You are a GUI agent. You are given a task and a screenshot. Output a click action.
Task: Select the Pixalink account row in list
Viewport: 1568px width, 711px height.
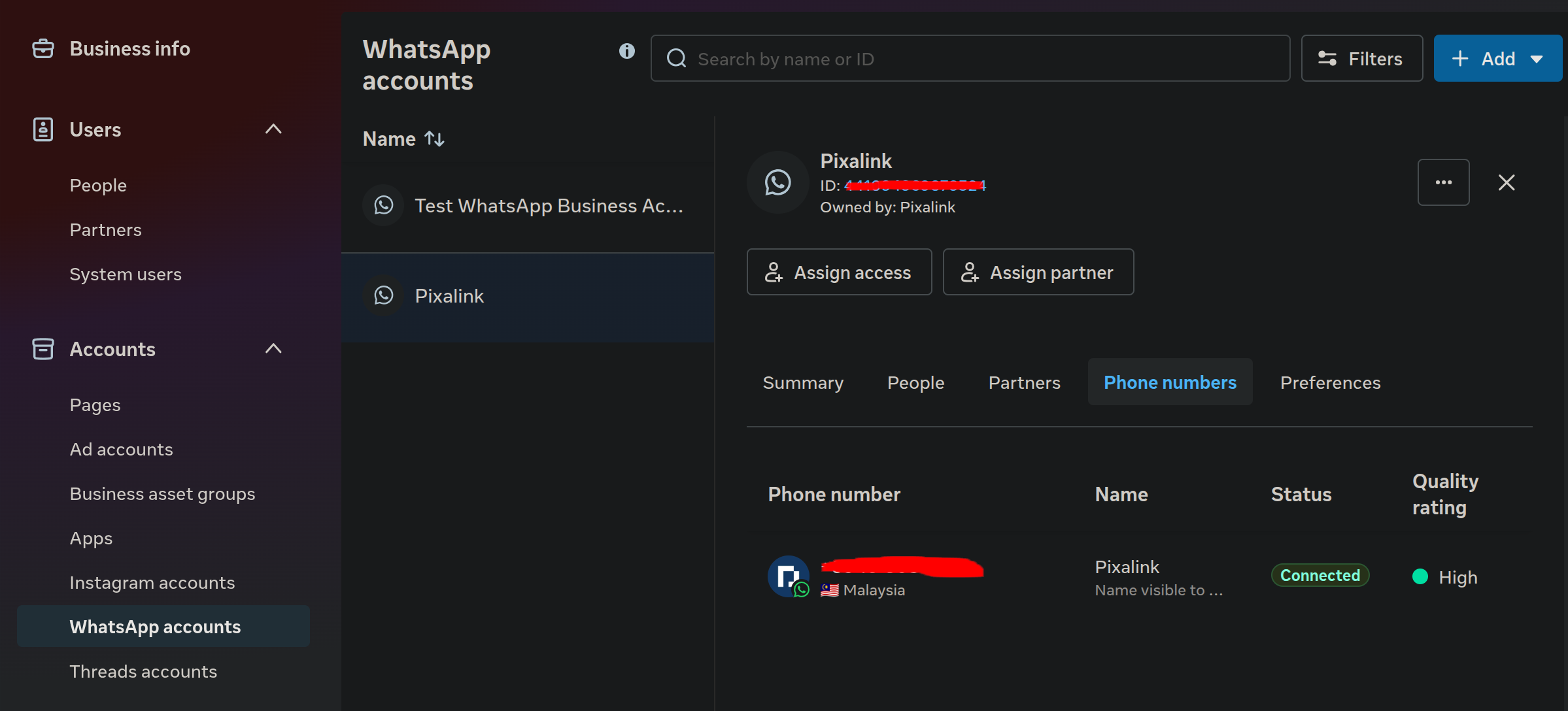pos(528,297)
